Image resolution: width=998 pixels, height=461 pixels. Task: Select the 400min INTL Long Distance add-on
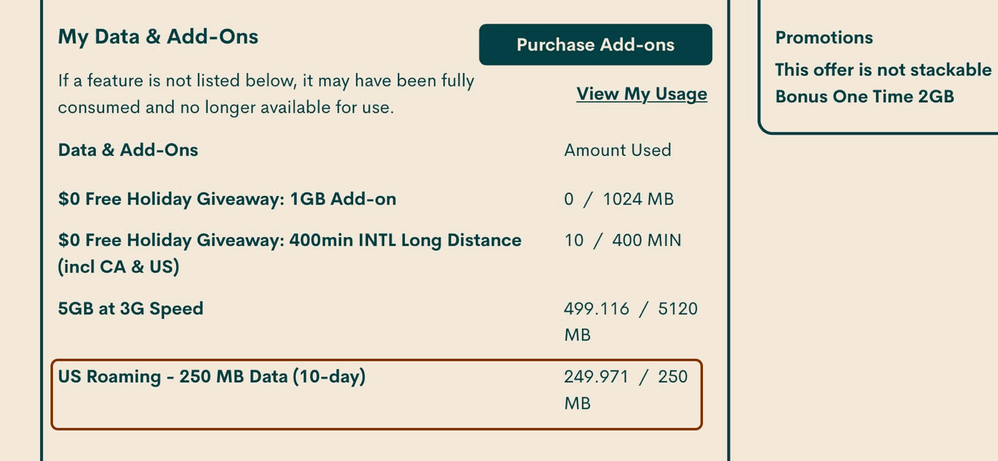click(289, 240)
